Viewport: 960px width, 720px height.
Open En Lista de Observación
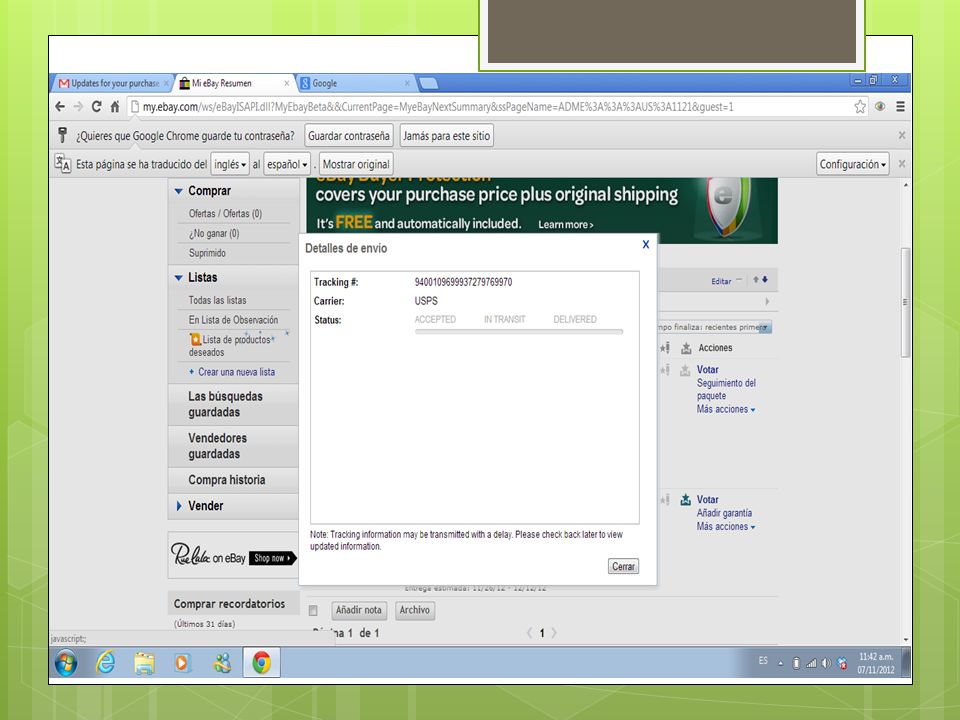click(x=233, y=320)
